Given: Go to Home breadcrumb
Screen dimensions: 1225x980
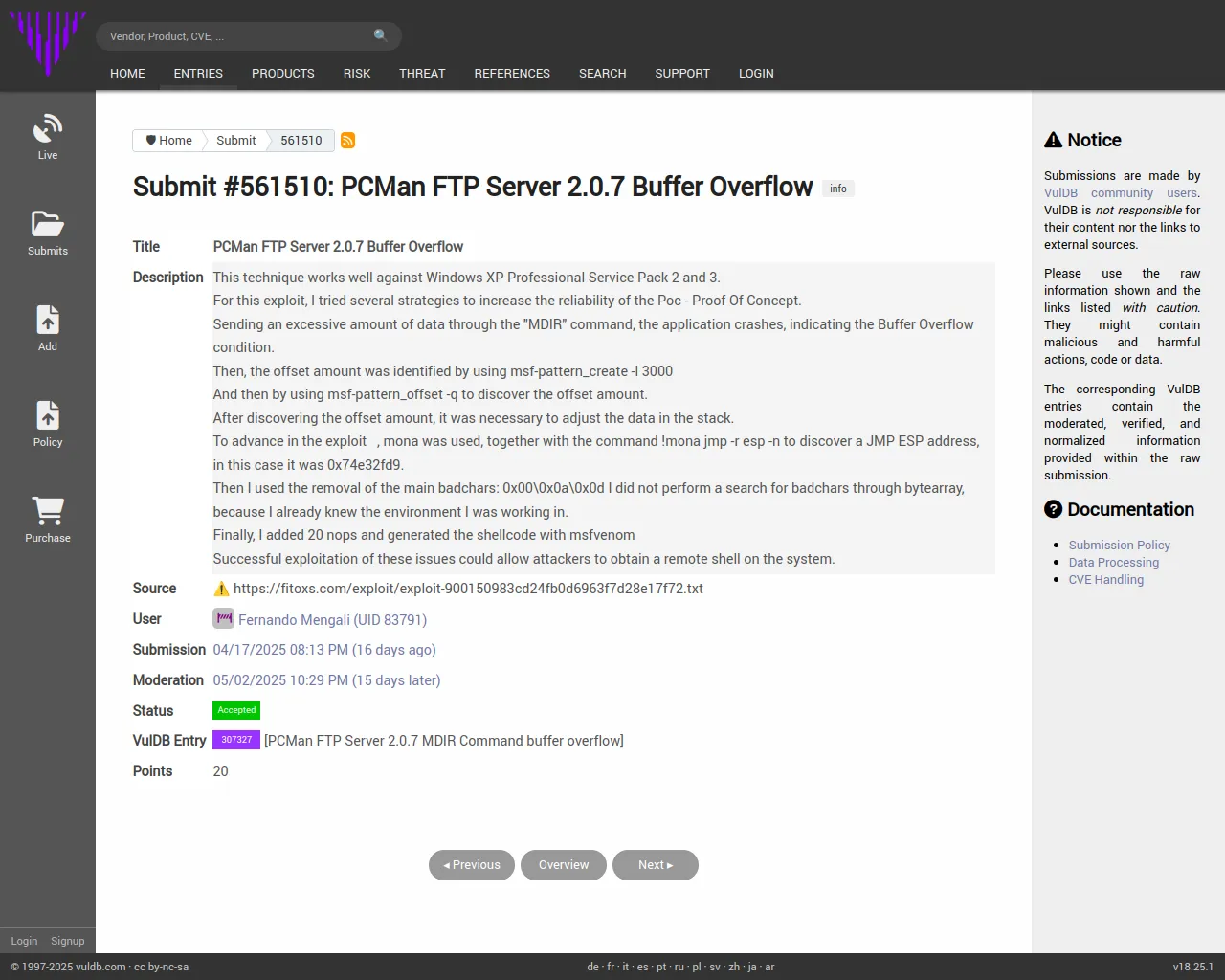Looking at the screenshot, I should (x=168, y=141).
